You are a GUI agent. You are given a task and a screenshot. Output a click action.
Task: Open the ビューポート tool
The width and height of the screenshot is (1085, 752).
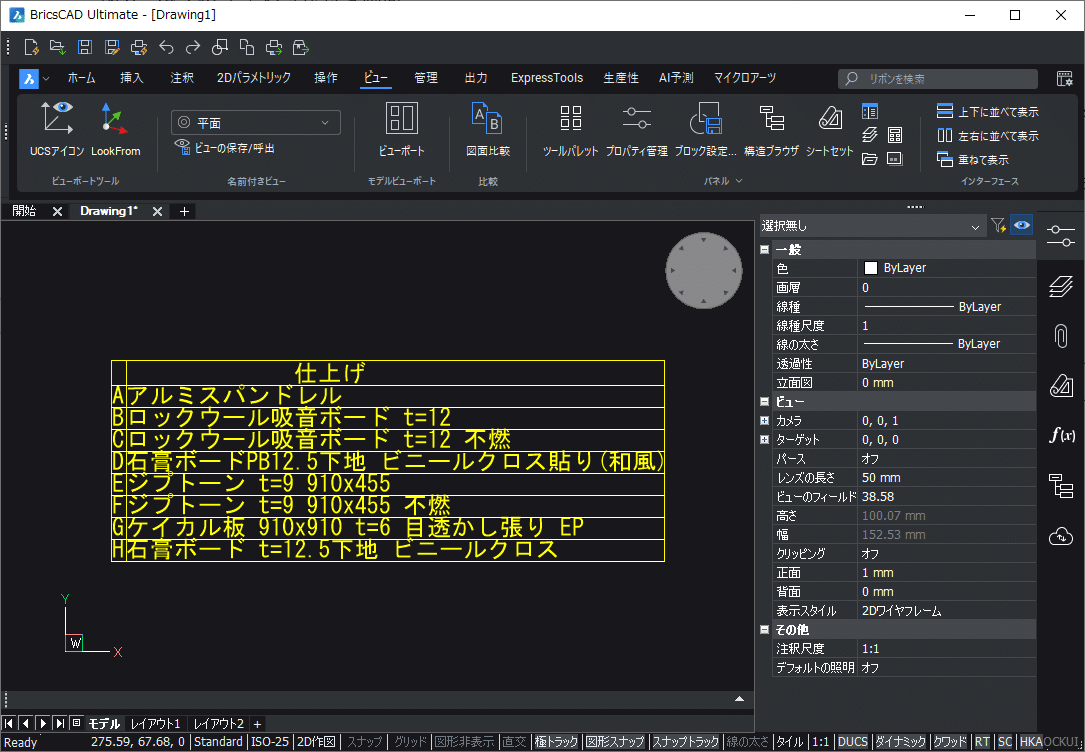(x=401, y=130)
